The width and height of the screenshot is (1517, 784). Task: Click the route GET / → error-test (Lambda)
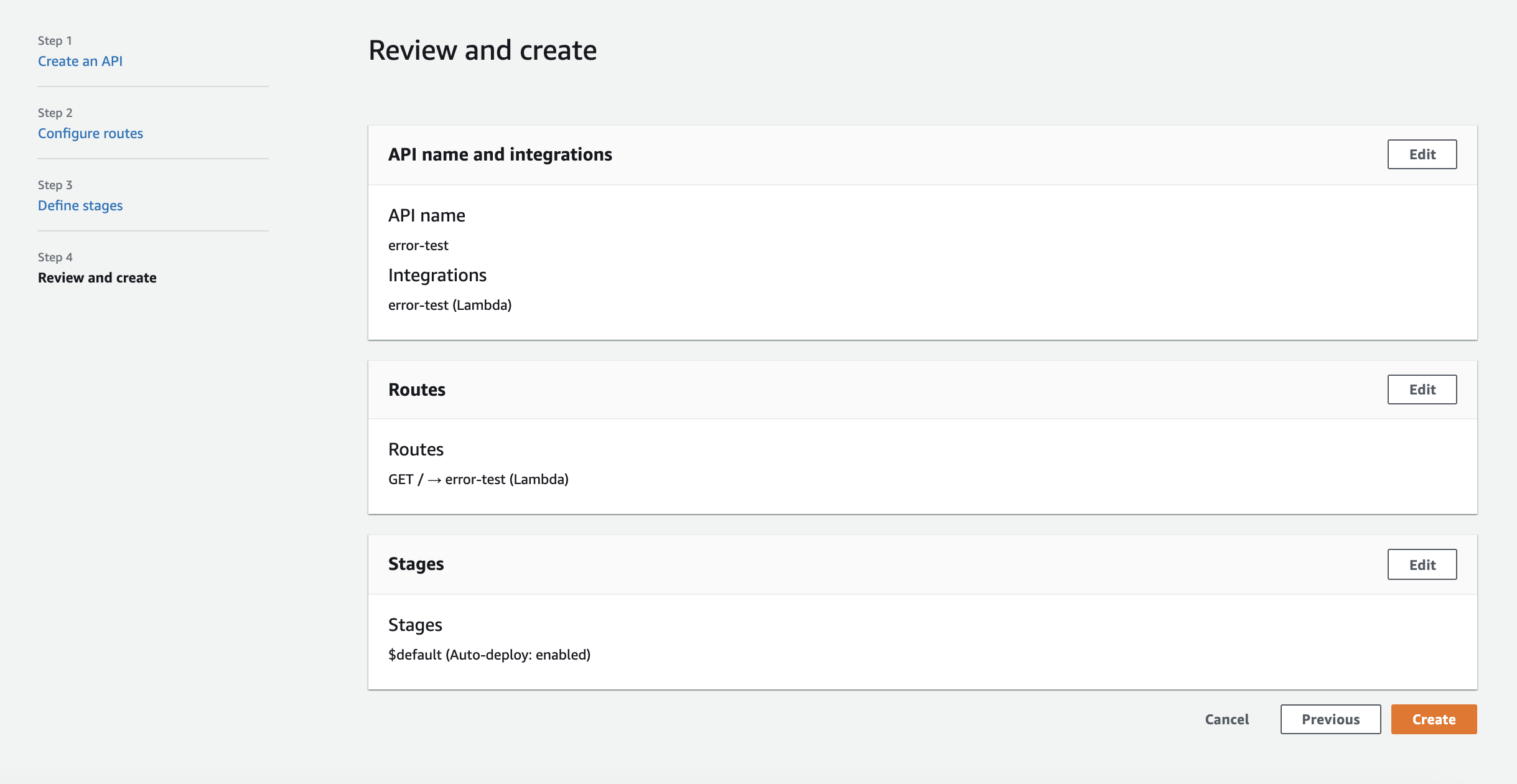tap(478, 479)
